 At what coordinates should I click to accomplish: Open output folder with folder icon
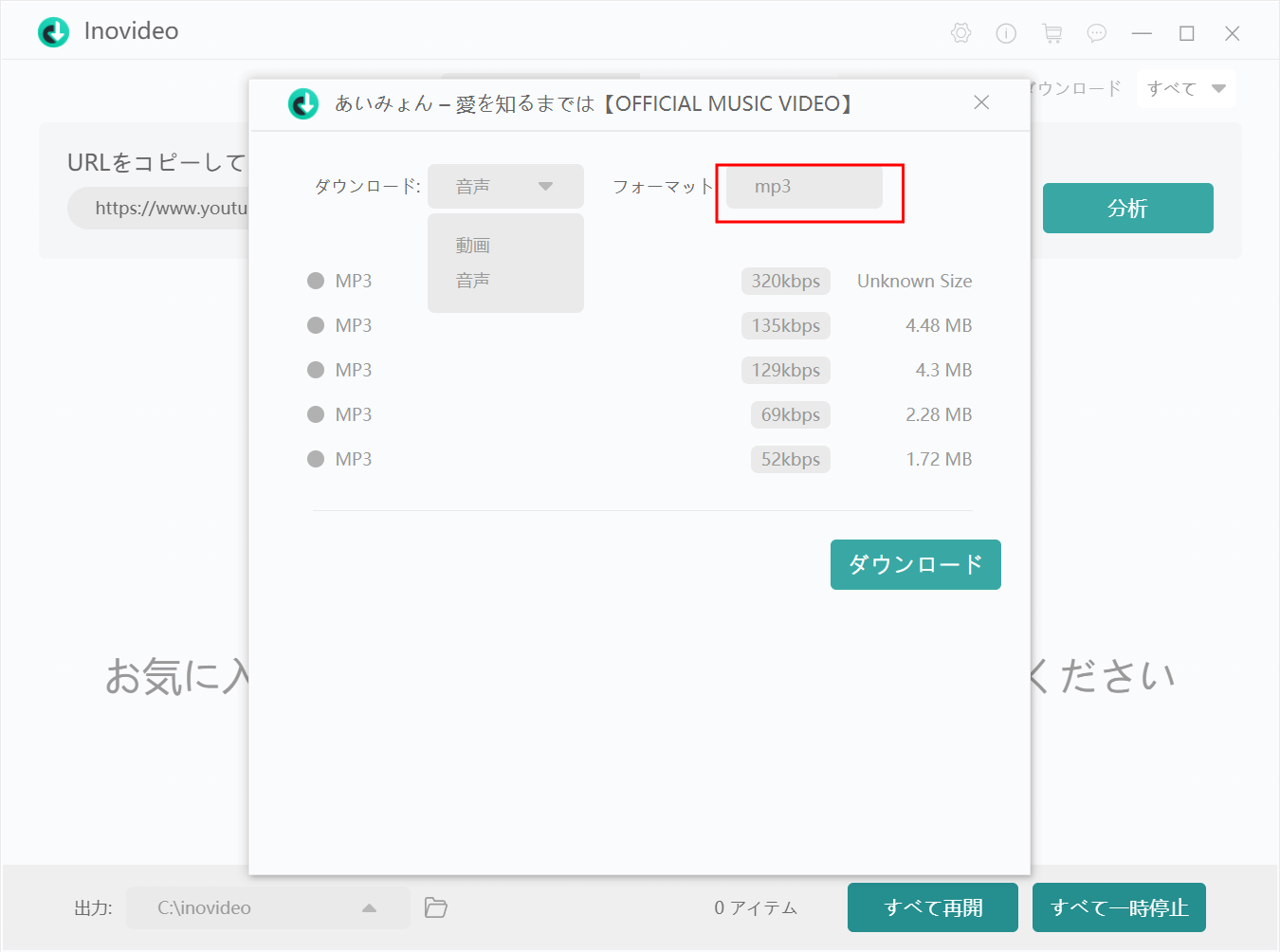click(x=436, y=907)
